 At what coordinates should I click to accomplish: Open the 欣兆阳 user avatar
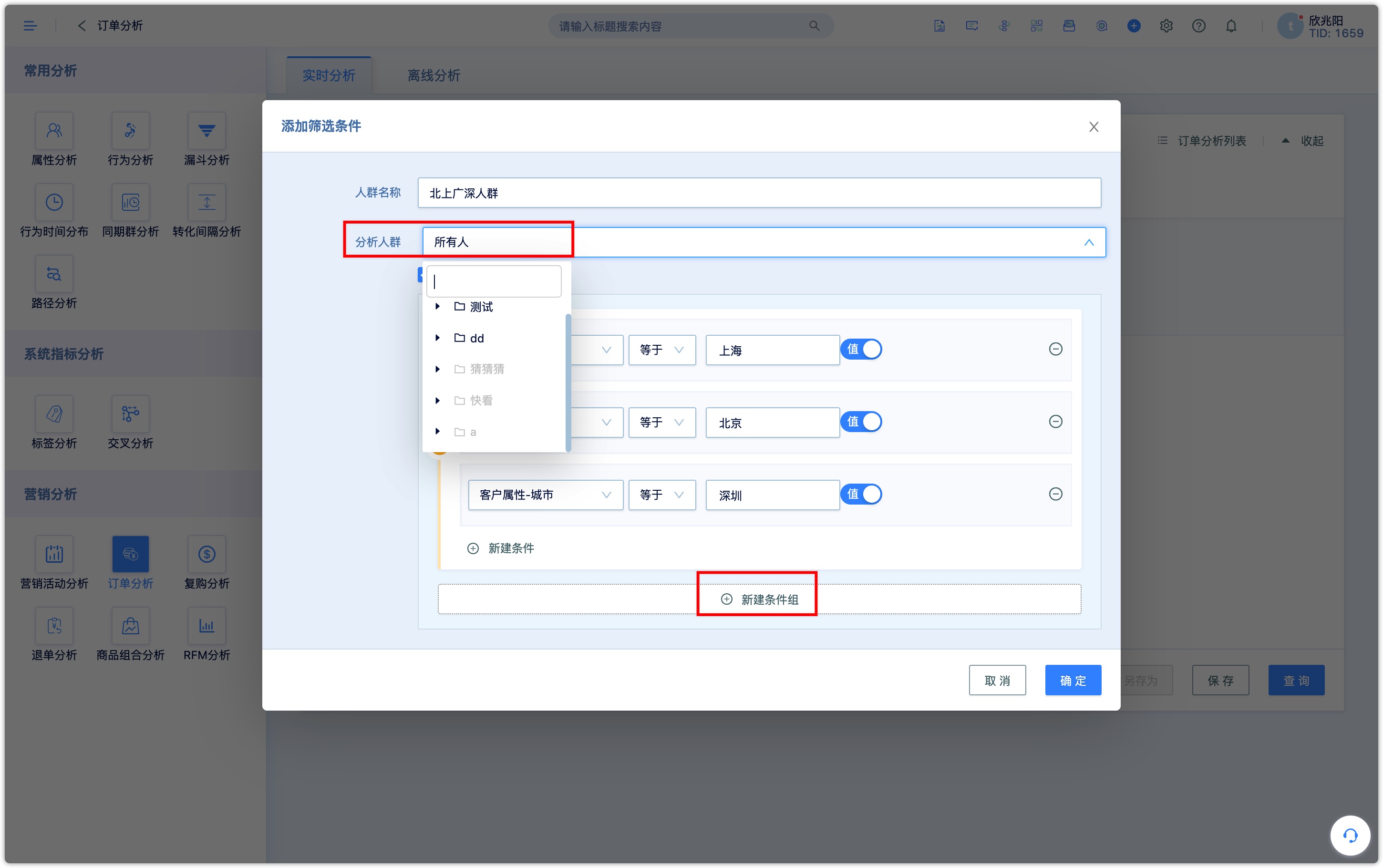click(x=1290, y=26)
